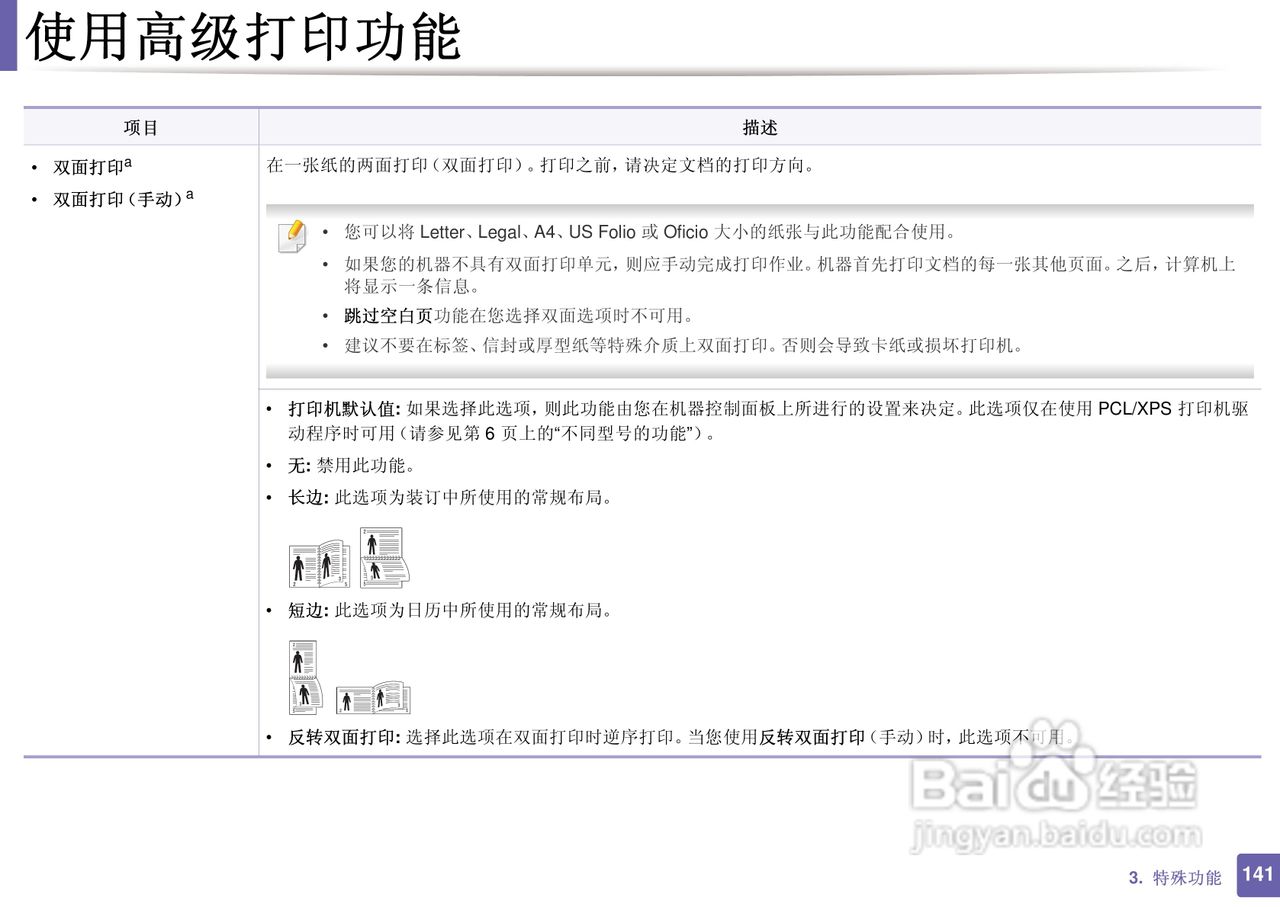This screenshot has height=907, width=1280.
Task: Click the page title 使用高级打印功能
Action: coord(244,37)
